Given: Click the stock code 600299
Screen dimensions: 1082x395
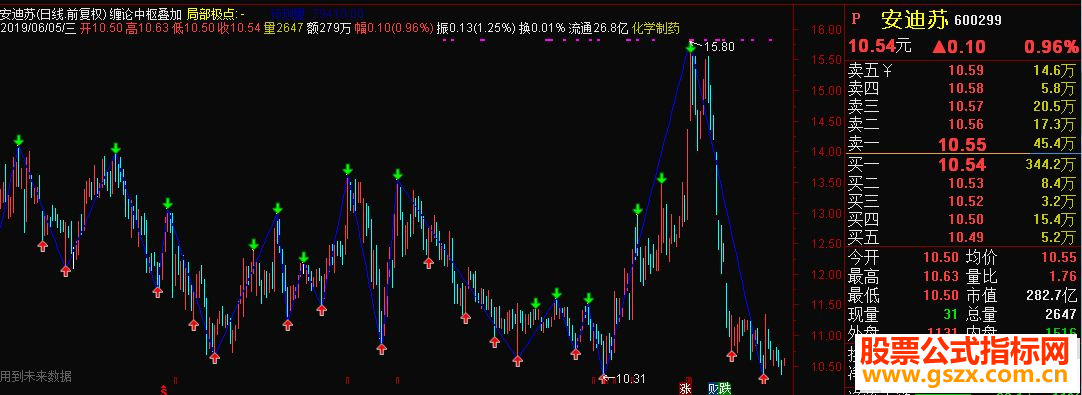Looking at the screenshot, I should coord(977,20).
